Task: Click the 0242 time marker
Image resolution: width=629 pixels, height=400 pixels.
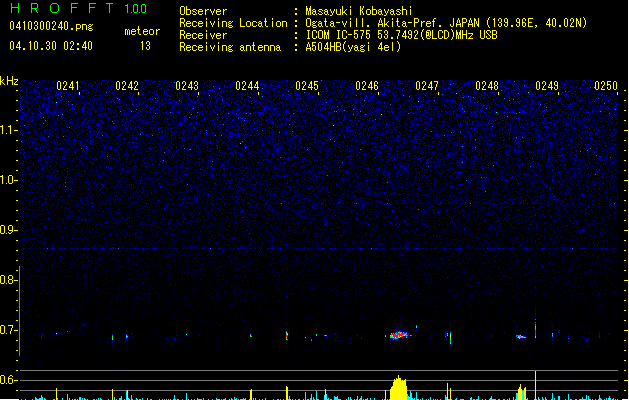Action: [127, 85]
